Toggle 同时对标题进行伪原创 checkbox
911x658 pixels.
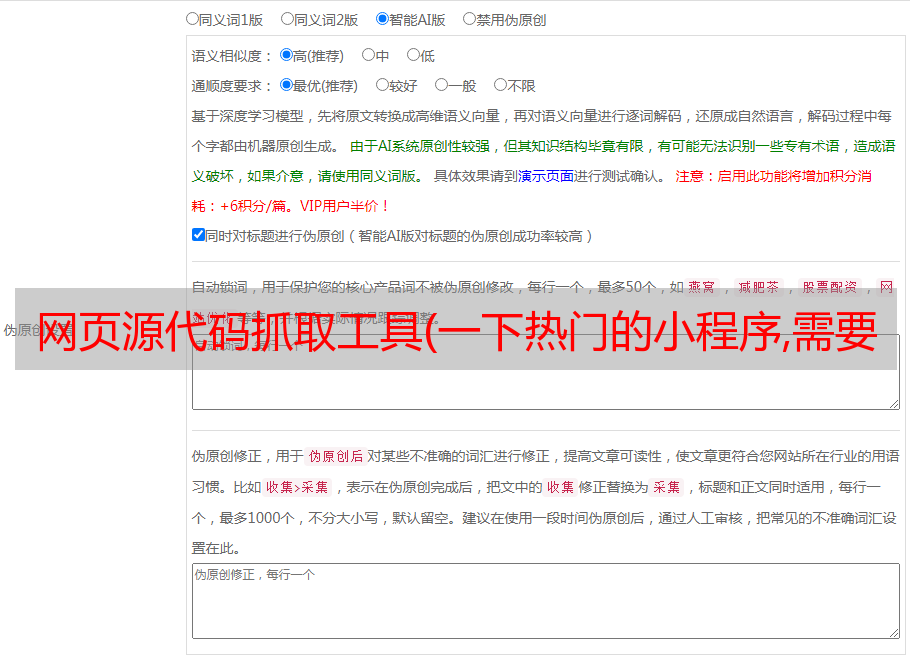(198, 235)
